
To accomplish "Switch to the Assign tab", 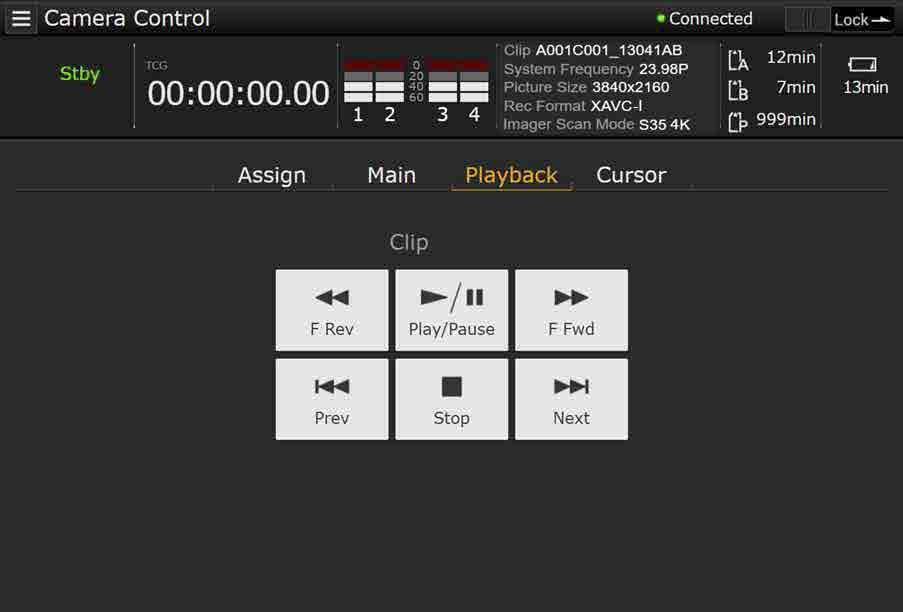I will (x=272, y=175).
